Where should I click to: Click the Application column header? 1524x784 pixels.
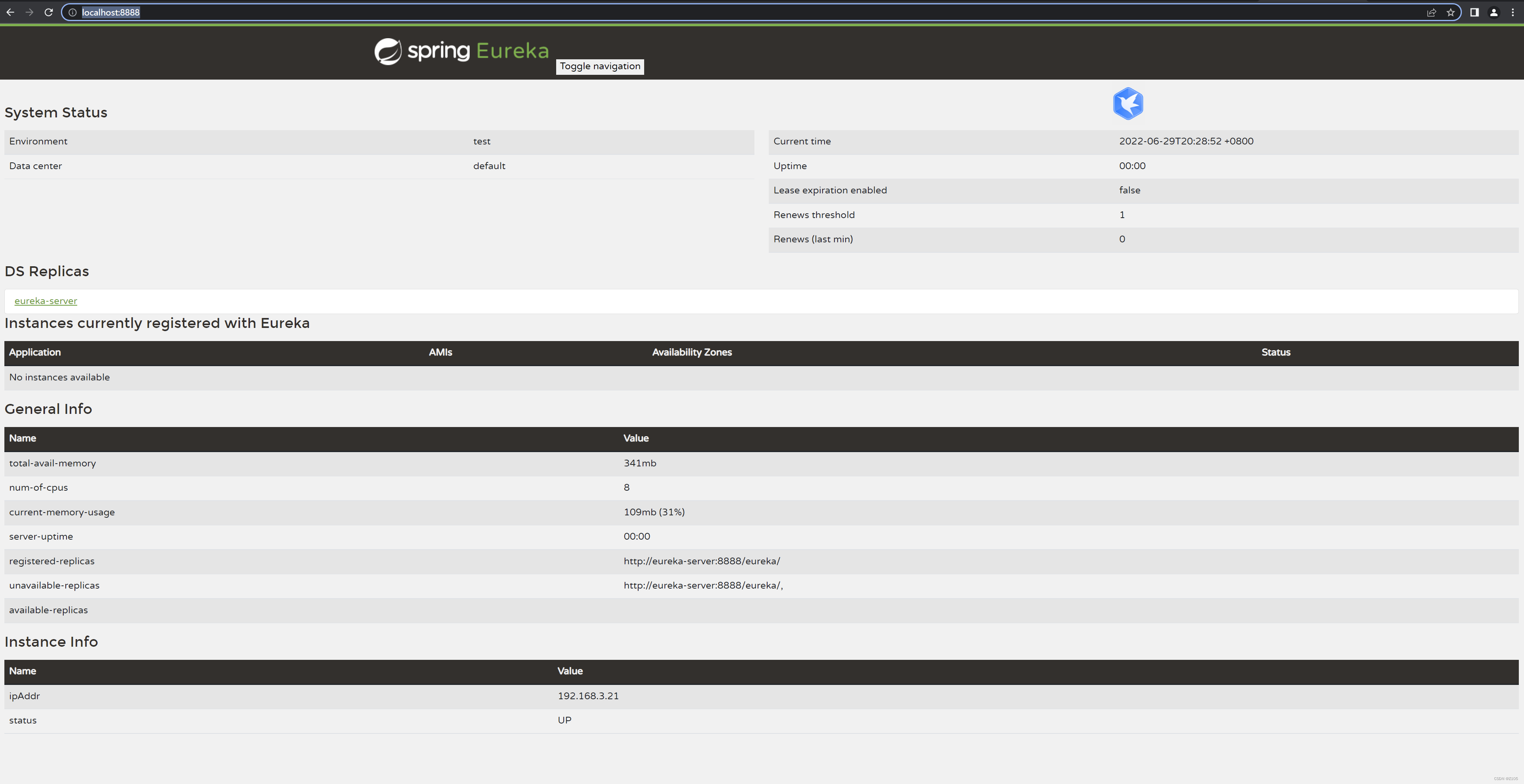pyautogui.click(x=35, y=352)
